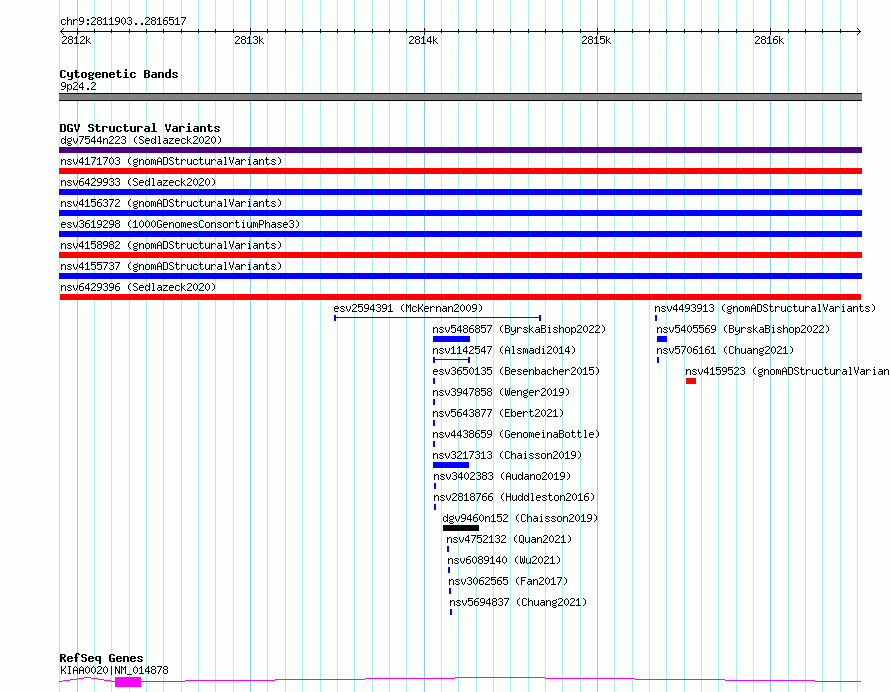Screen dimensions: 890x692
Task: Click nsv6089140 (Wu2021) label
Action: point(504,560)
